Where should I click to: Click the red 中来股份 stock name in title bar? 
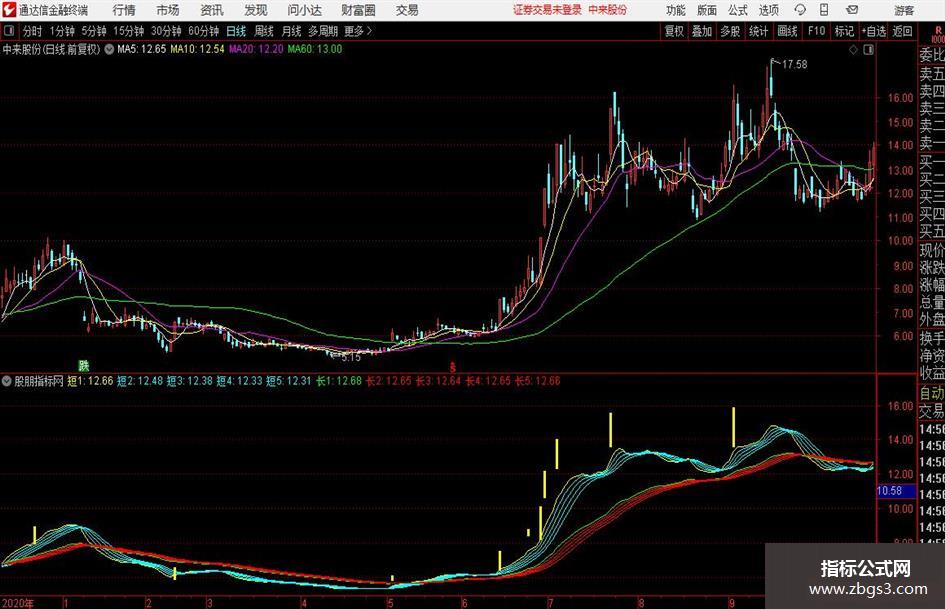click(608, 10)
